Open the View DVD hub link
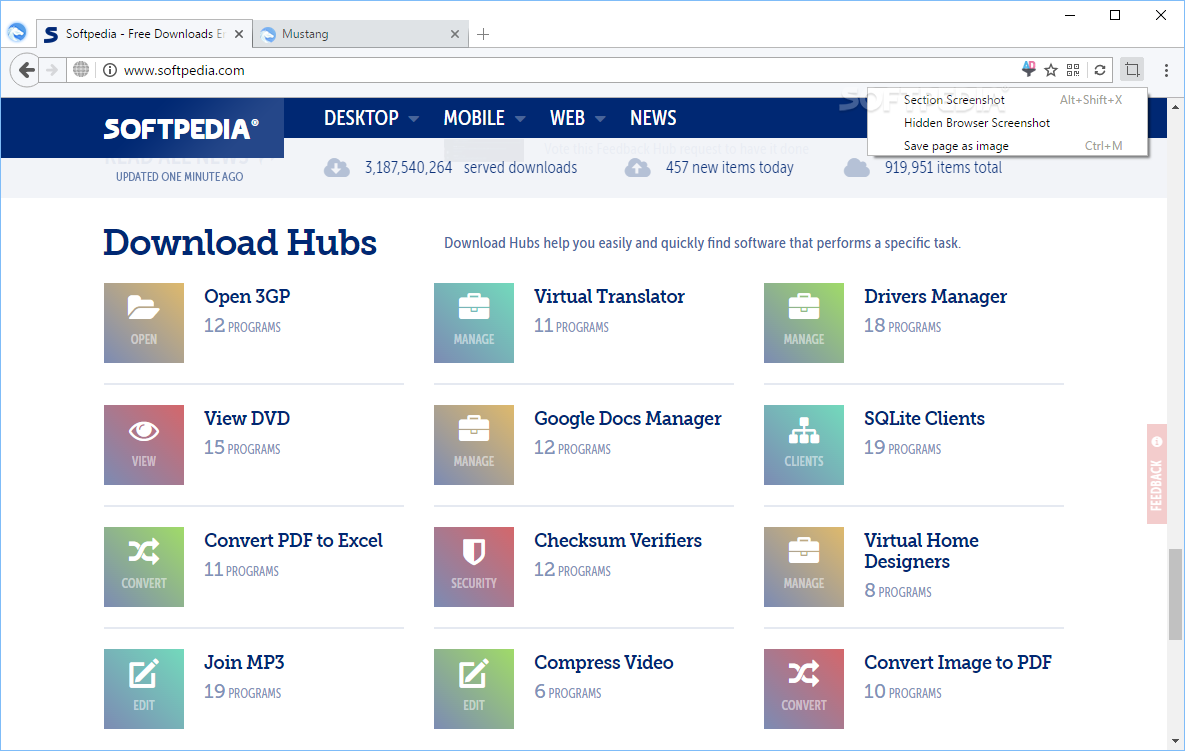1185x751 pixels. click(247, 418)
